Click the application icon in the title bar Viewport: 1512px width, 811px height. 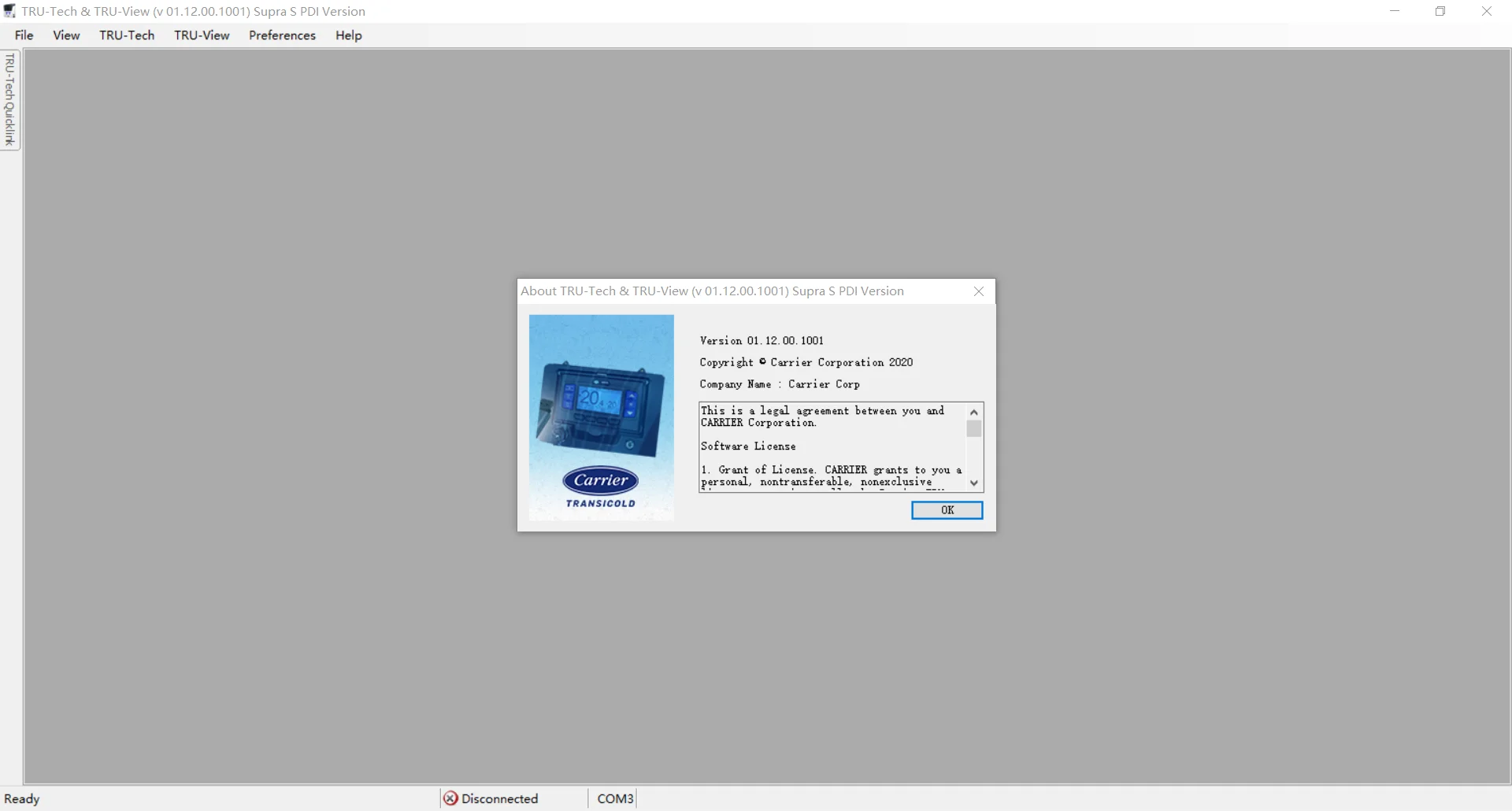point(9,12)
